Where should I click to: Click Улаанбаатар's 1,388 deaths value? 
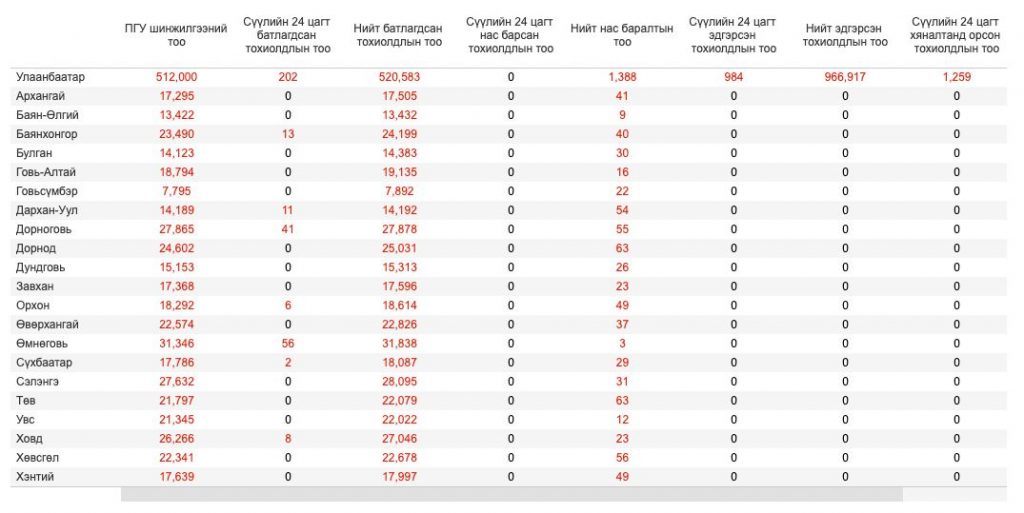[x=622, y=77]
